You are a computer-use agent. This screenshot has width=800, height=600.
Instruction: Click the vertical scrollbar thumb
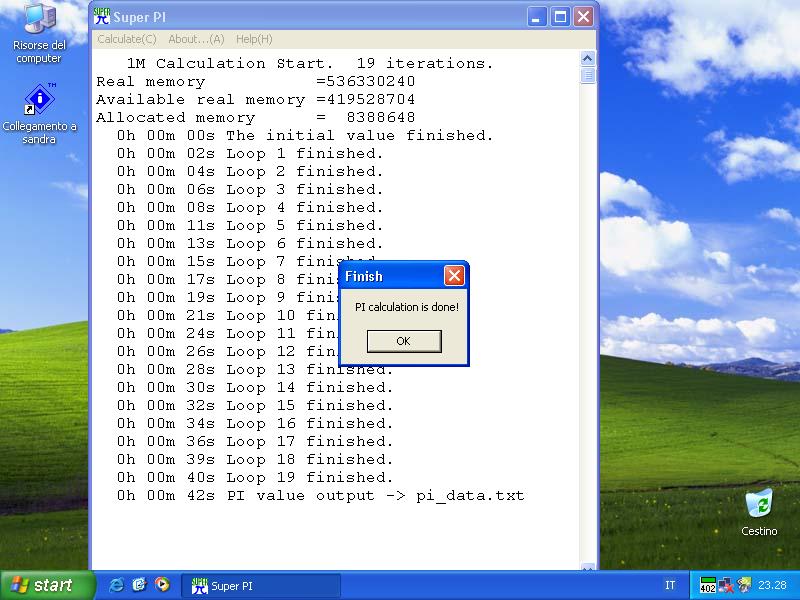(587, 76)
